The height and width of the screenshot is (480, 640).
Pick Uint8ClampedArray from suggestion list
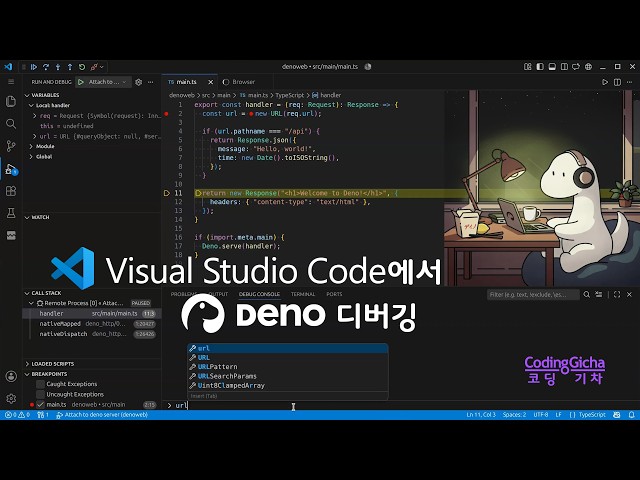pos(287,385)
